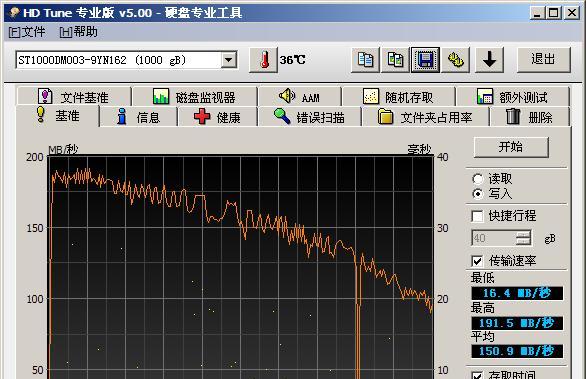The height and width of the screenshot is (379, 586).
Task: Select the 读取 read radio button
Action: pyautogui.click(x=478, y=179)
